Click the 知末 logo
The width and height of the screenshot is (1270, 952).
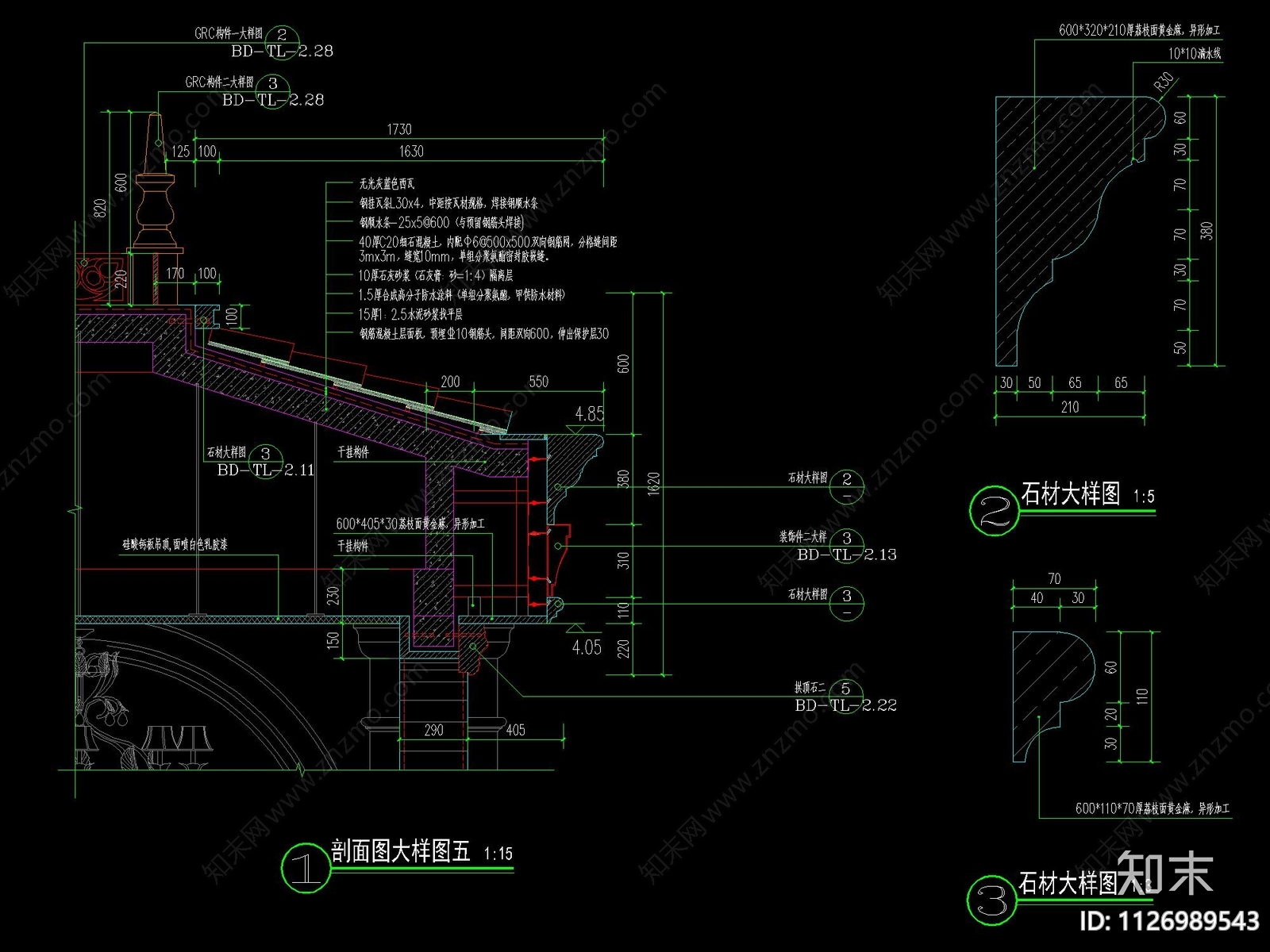[1165, 873]
